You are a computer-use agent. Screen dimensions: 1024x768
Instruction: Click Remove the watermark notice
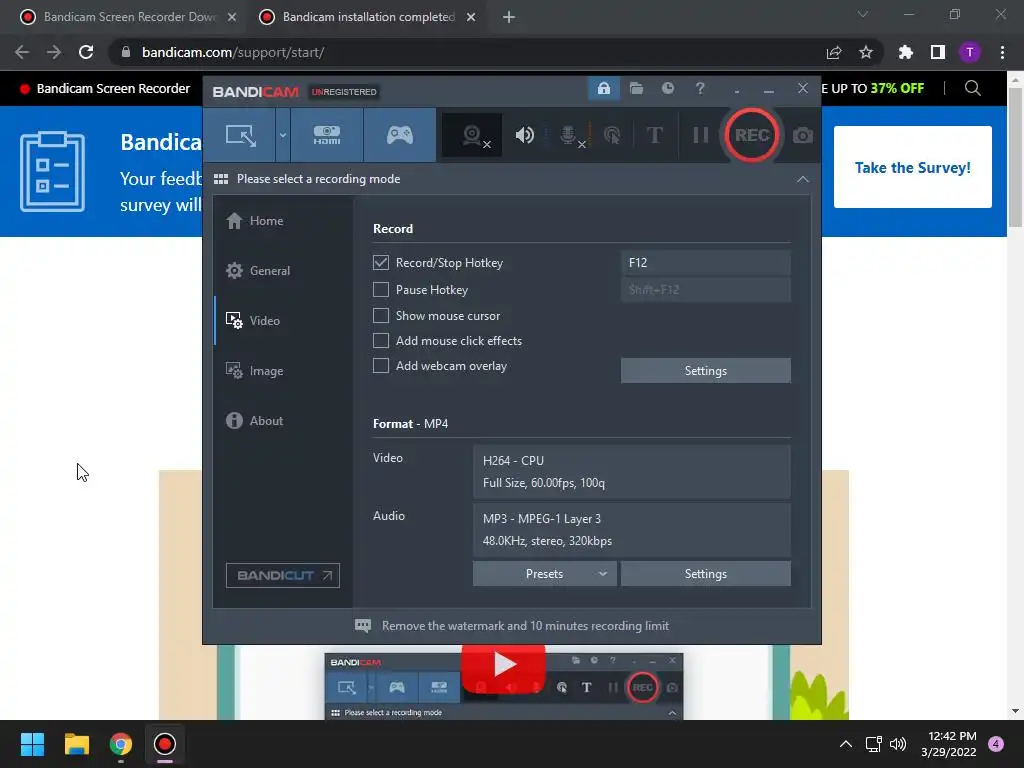coord(525,626)
